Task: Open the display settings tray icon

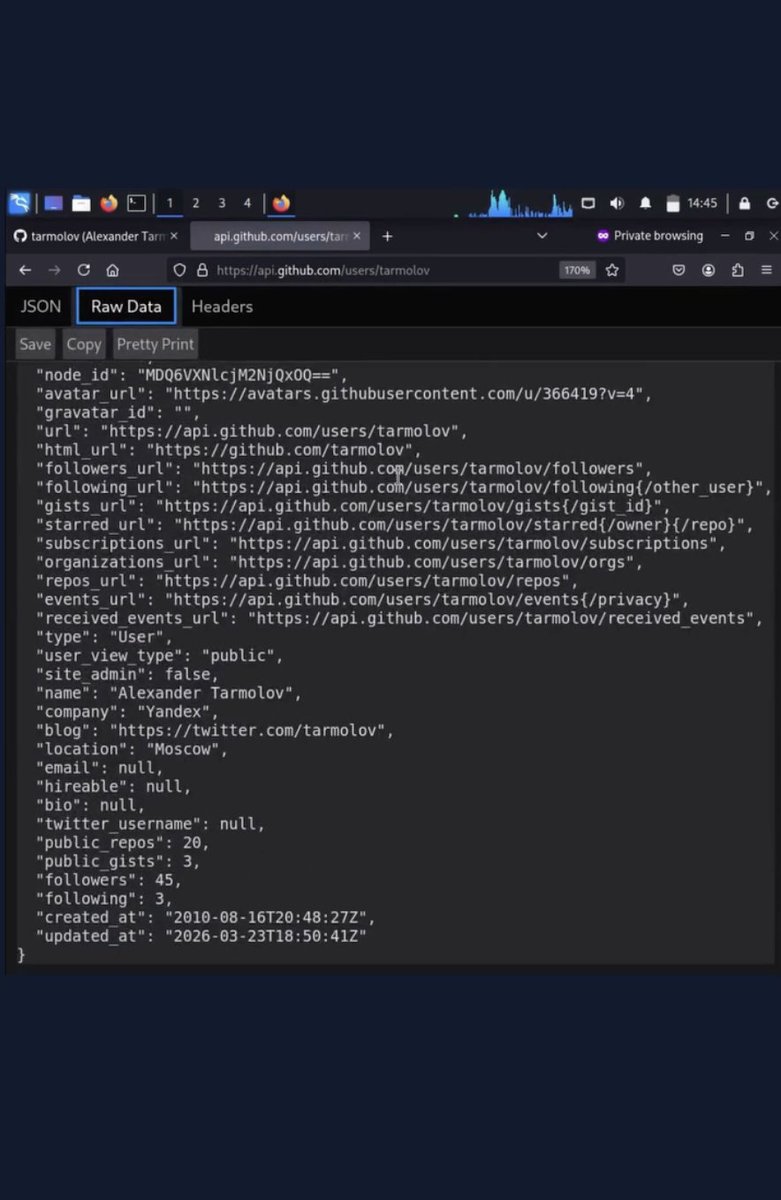Action: coord(588,203)
